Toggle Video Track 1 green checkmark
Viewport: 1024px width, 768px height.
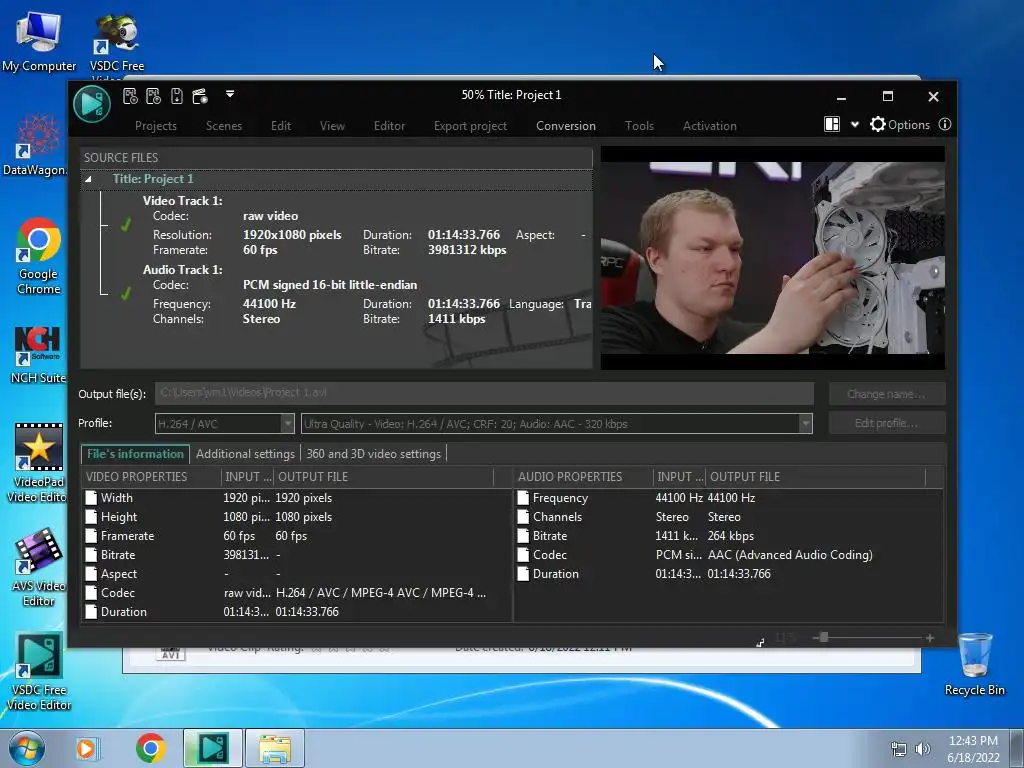(x=125, y=225)
